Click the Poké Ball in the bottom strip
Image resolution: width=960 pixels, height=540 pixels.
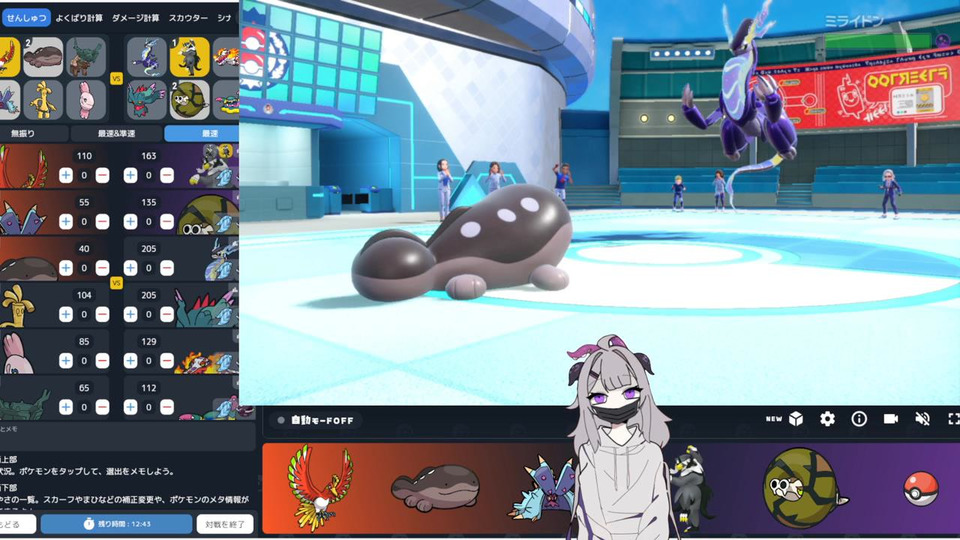[x=921, y=489]
